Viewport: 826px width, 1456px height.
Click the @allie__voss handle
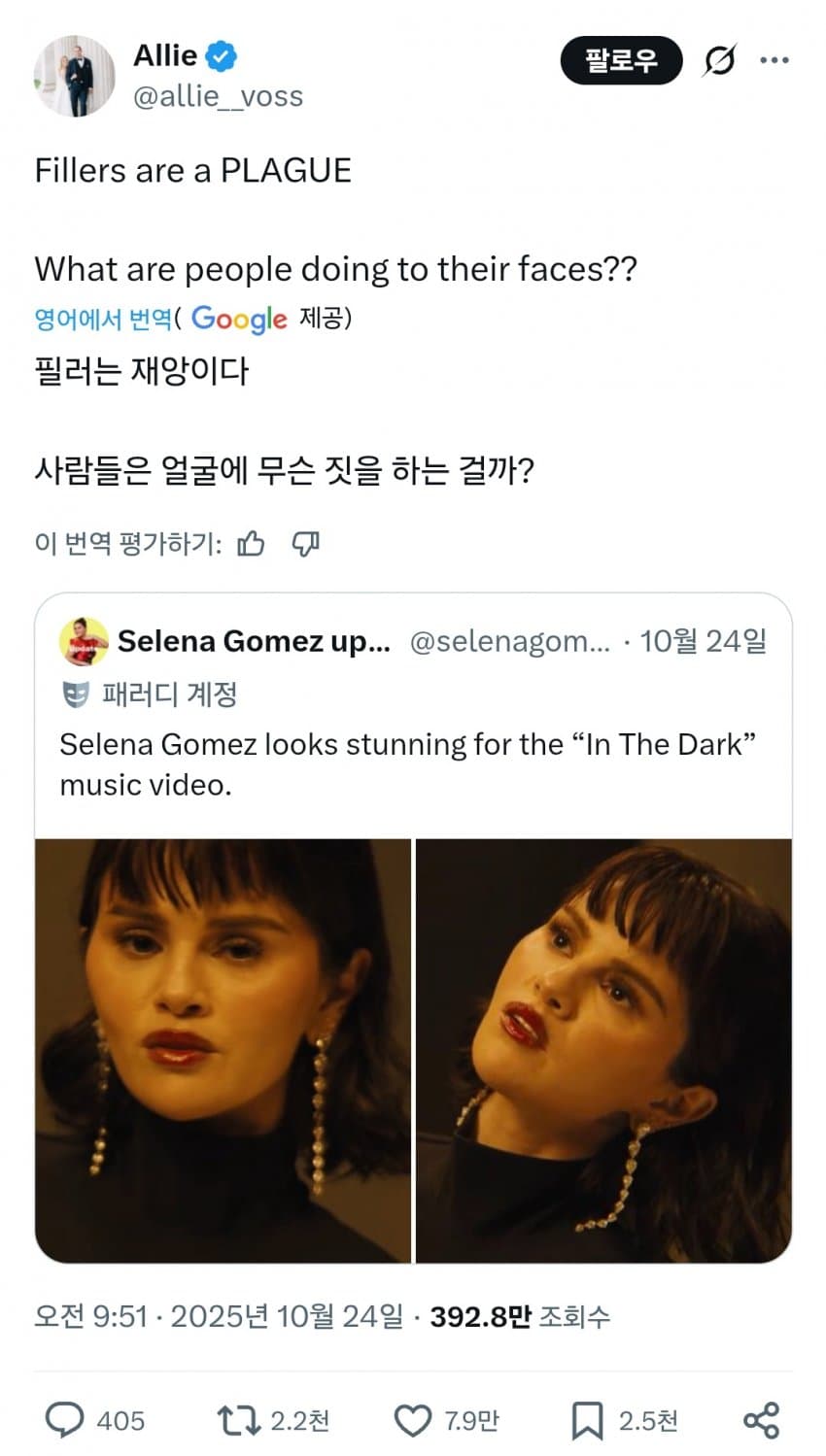click(x=218, y=96)
